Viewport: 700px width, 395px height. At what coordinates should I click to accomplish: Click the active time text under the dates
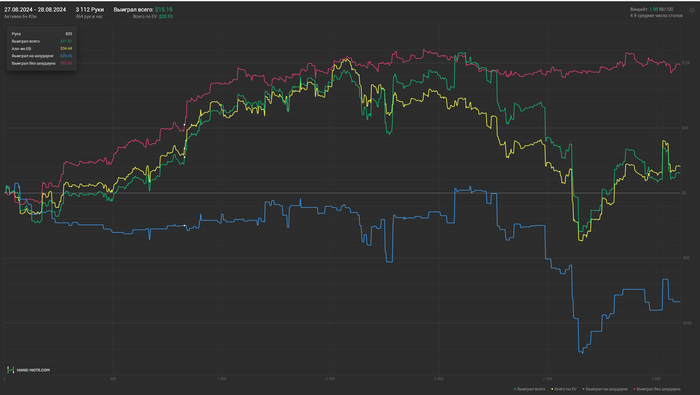tap(20, 17)
